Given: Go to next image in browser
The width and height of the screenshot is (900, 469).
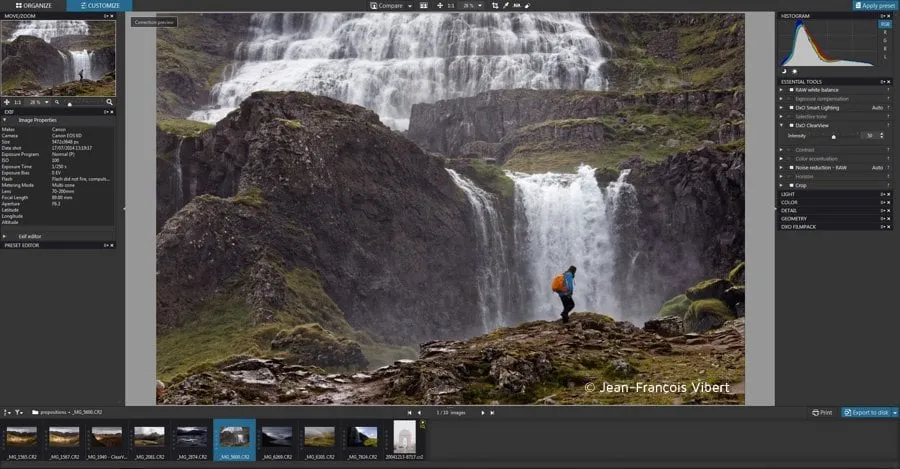Looking at the screenshot, I should [x=483, y=412].
